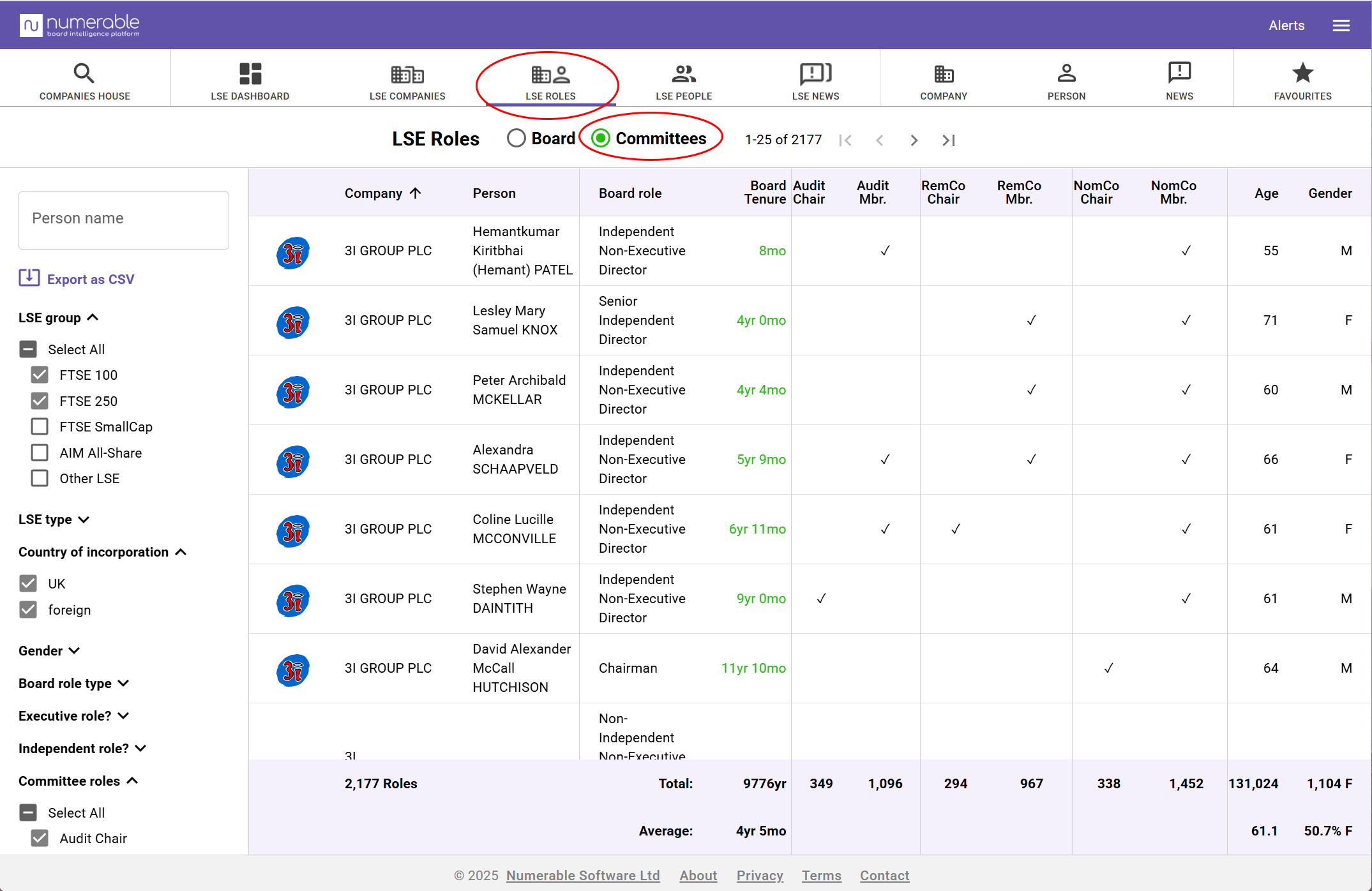Expand the LSE type filter
1372x891 pixels.
click(54, 520)
